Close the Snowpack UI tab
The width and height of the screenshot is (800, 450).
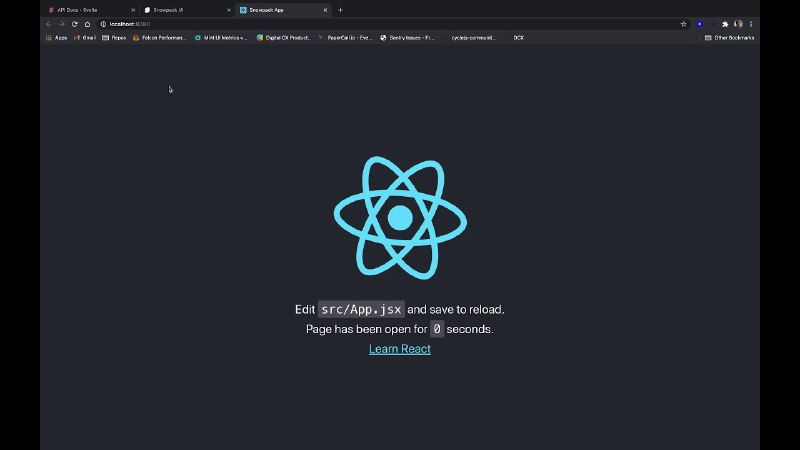point(229,10)
